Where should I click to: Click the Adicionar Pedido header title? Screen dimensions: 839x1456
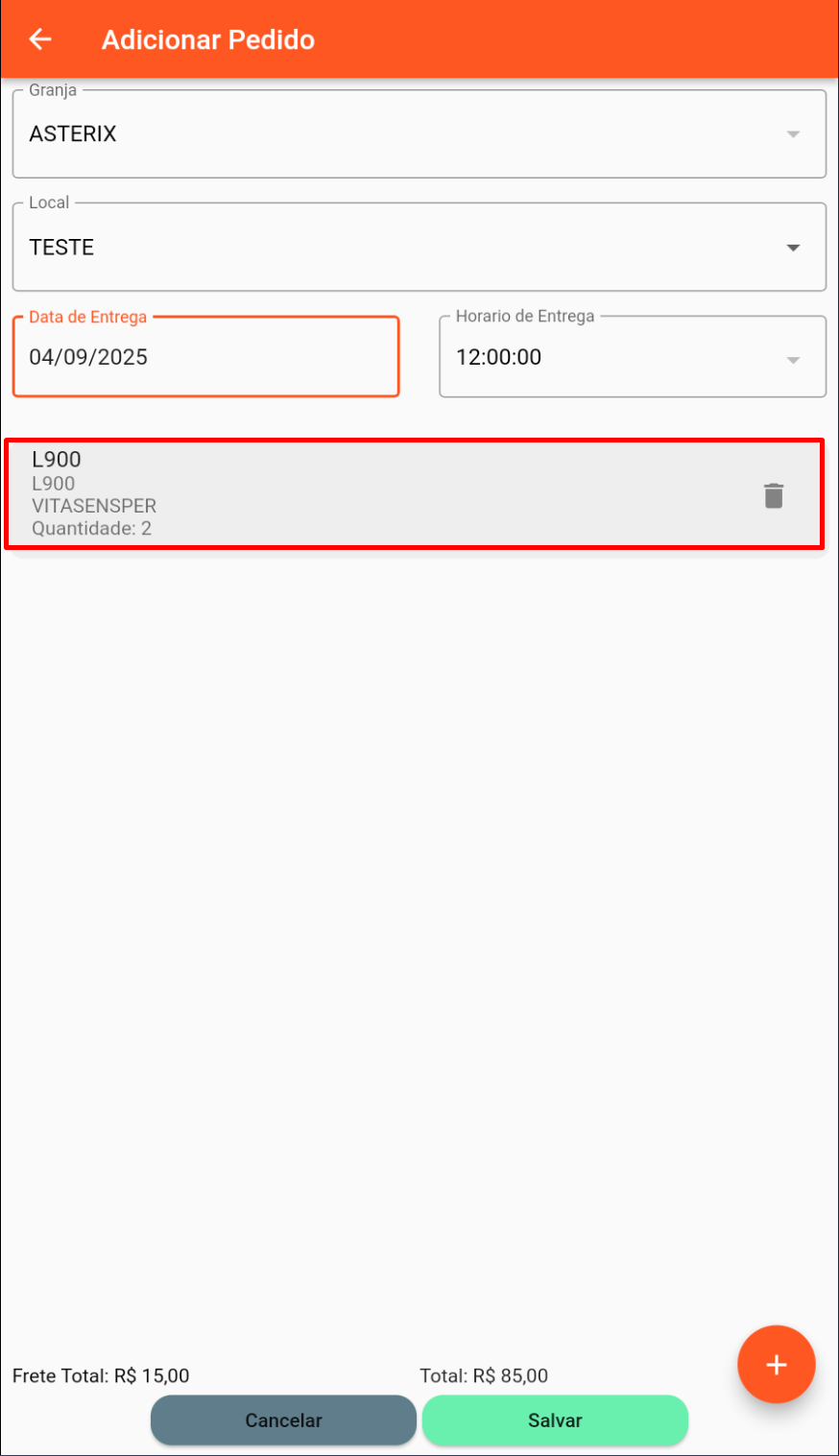pyautogui.click(x=208, y=40)
